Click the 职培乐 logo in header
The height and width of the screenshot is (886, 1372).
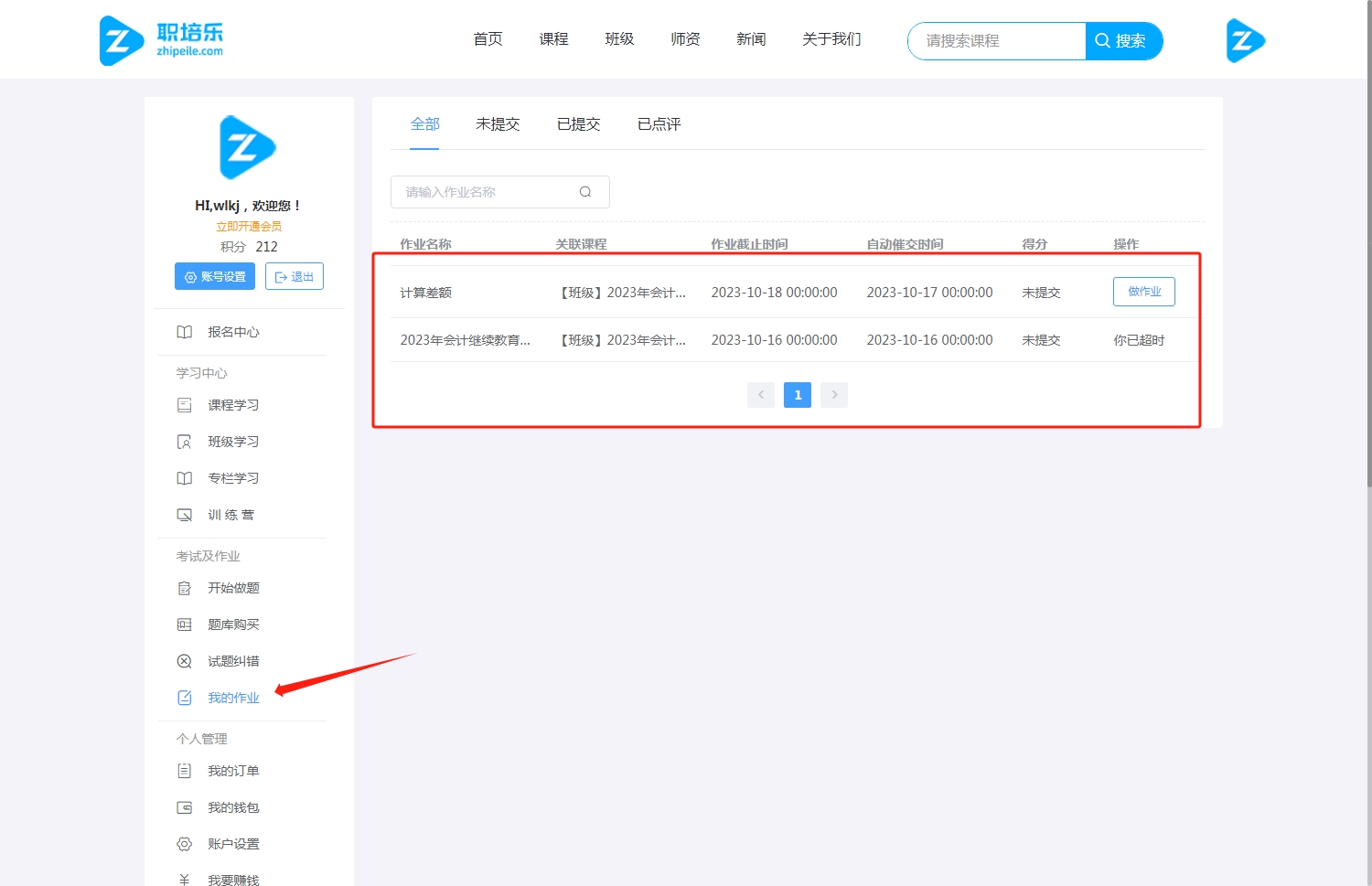[x=161, y=40]
